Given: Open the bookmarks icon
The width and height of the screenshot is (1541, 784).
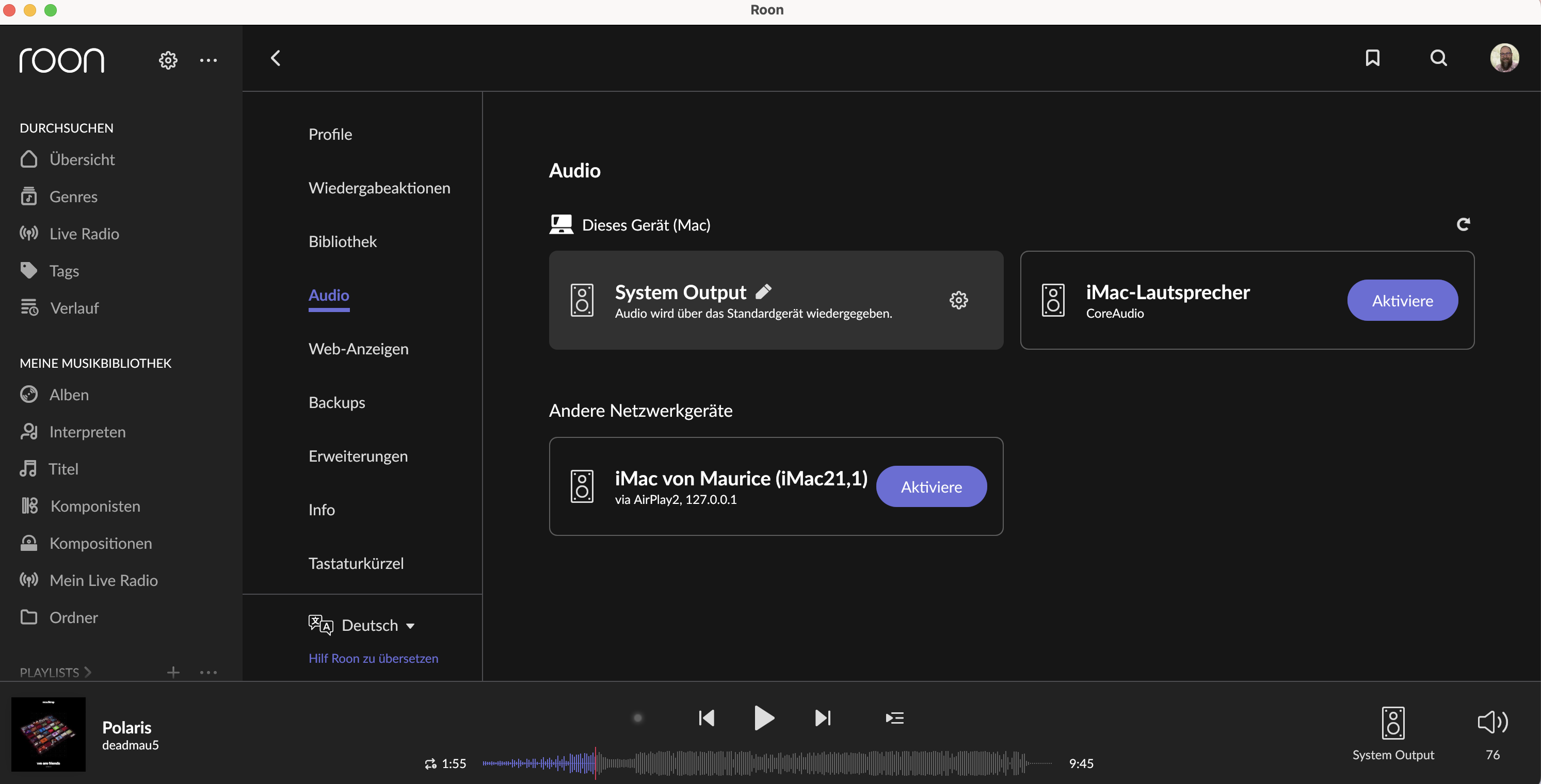Looking at the screenshot, I should pos(1372,58).
